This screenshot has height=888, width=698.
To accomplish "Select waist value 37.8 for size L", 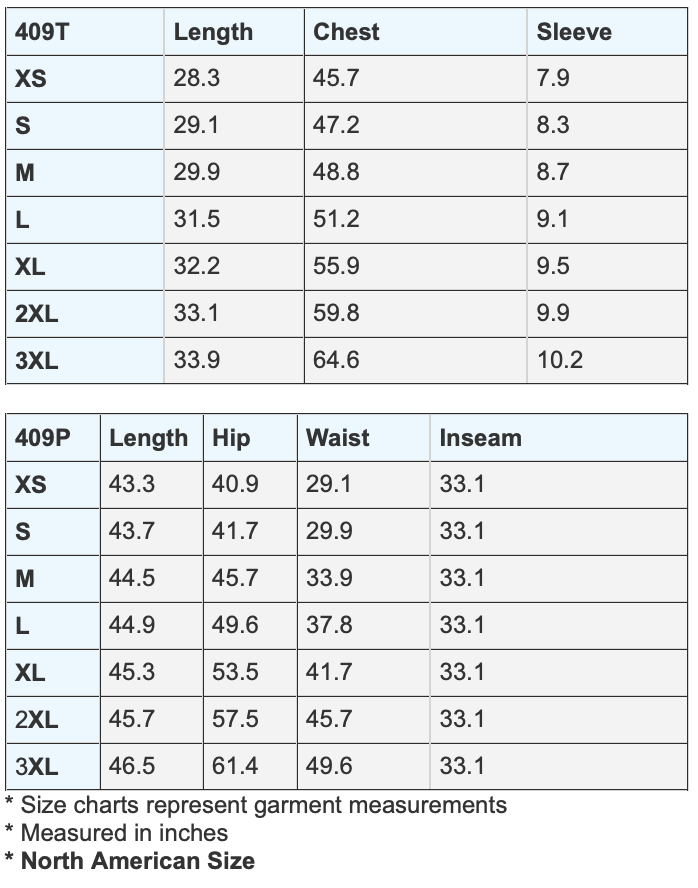I will pos(329,625).
